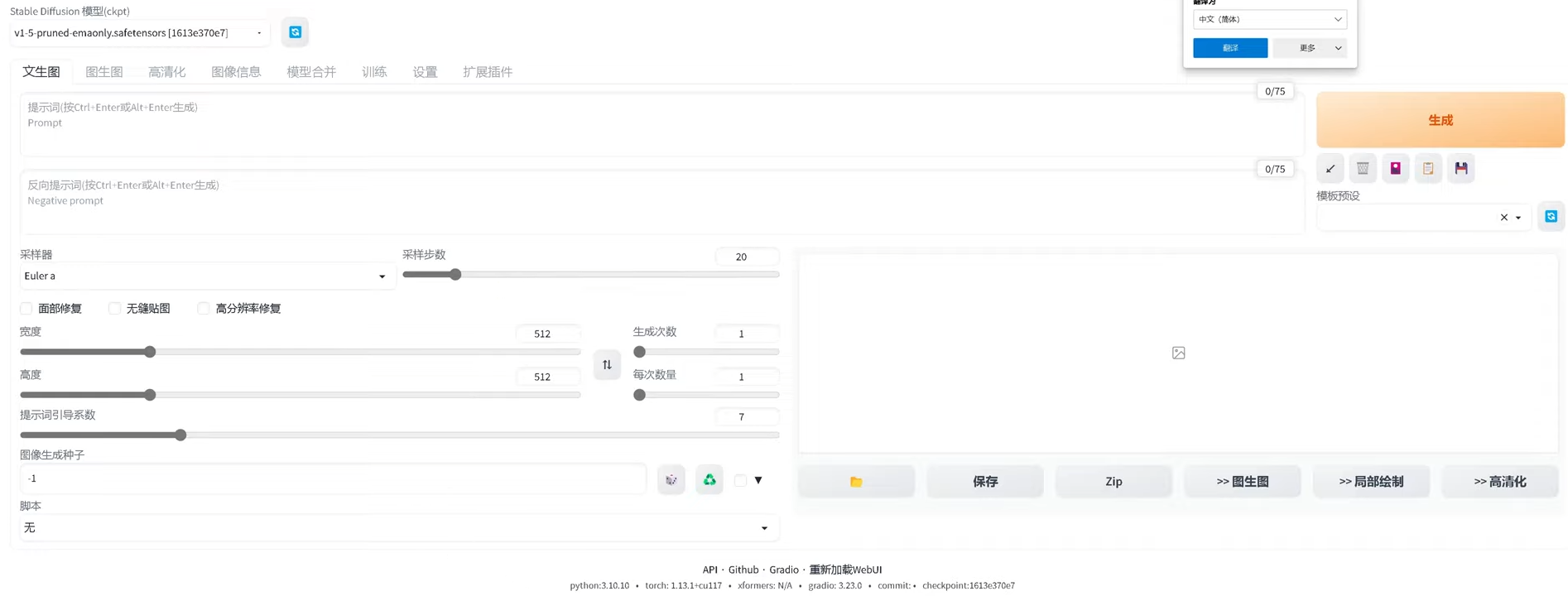The image size is (1568, 596).
Task: Expand extra seed options triangle
Action: [758, 480]
